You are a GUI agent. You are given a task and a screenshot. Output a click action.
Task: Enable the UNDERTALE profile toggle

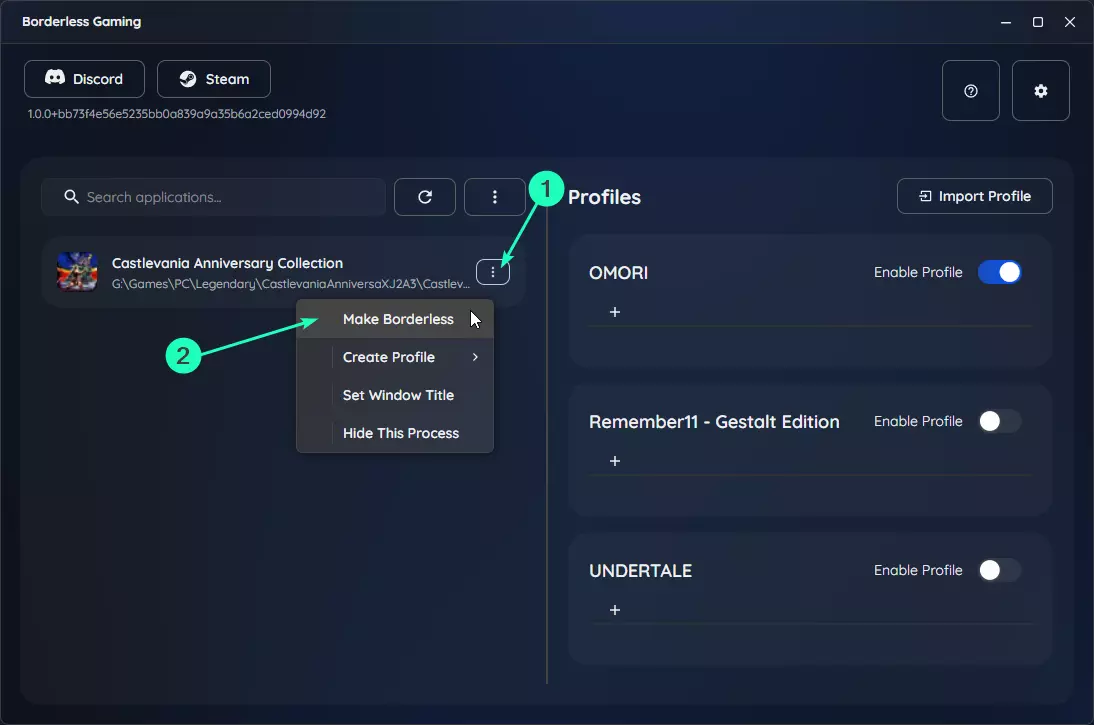tap(999, 570)
